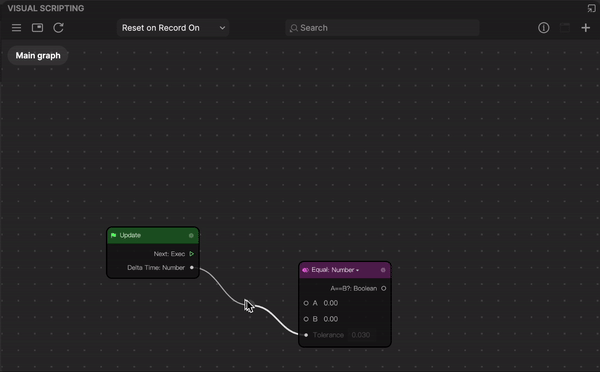Click the magnifier icon in Search
Image resolution: width=600 pixels, height=372 pixels.
(293, 28)
